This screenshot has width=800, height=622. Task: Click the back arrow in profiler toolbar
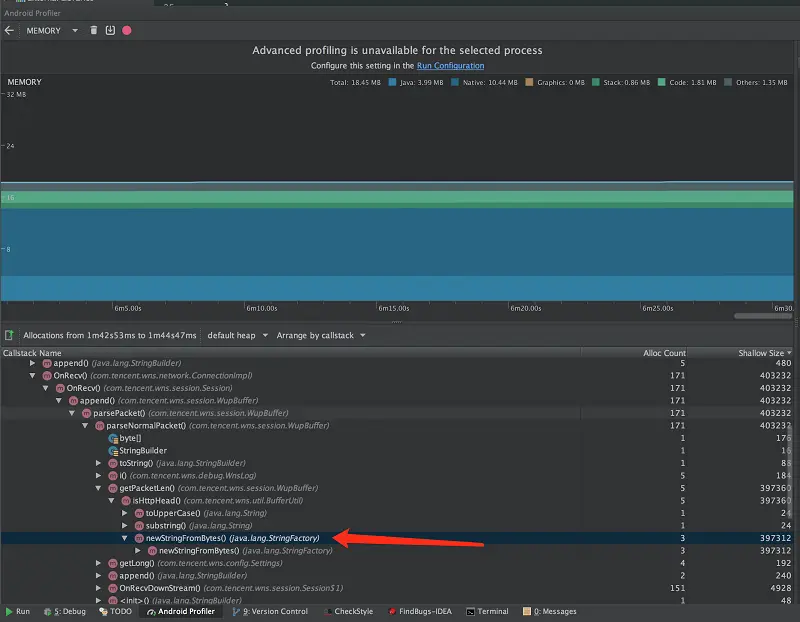[x=9, y=31]
